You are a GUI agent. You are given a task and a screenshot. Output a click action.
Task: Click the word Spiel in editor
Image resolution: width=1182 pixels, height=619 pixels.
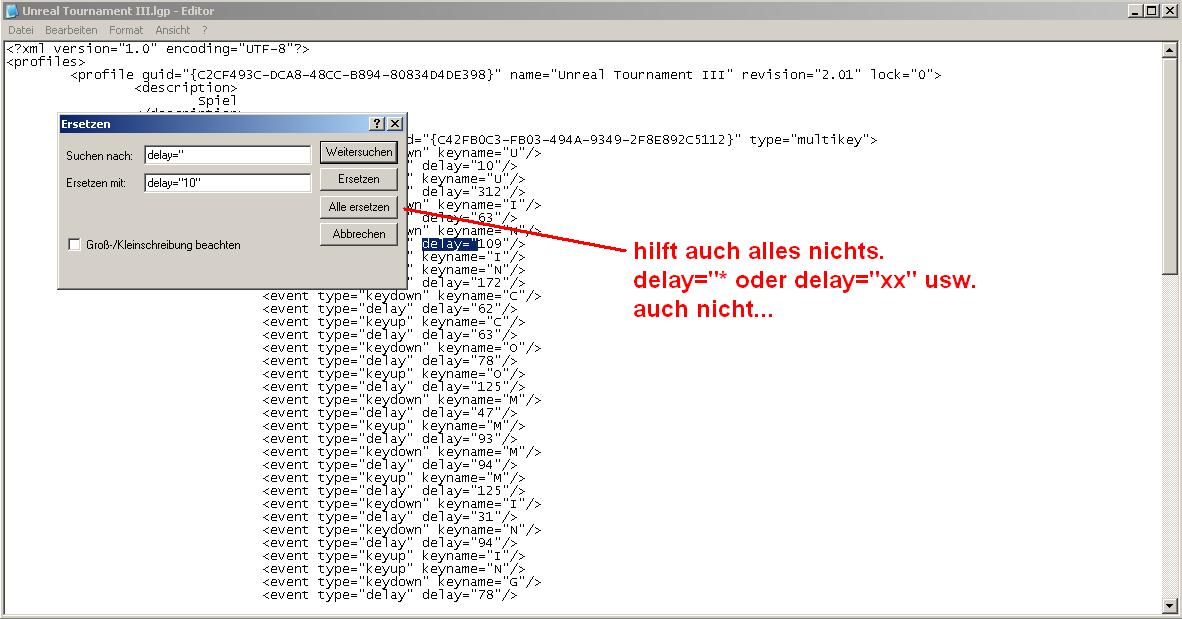(217, 101)
